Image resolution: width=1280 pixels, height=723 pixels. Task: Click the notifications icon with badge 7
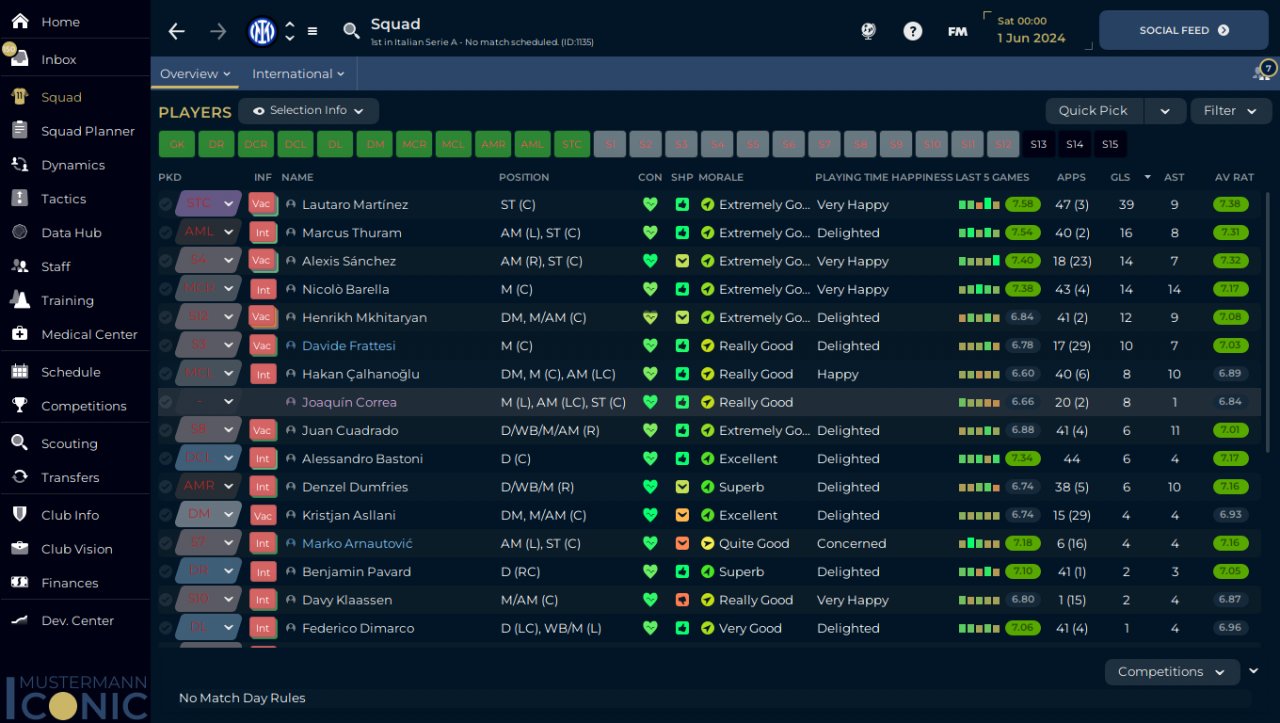pos(1262,72)
